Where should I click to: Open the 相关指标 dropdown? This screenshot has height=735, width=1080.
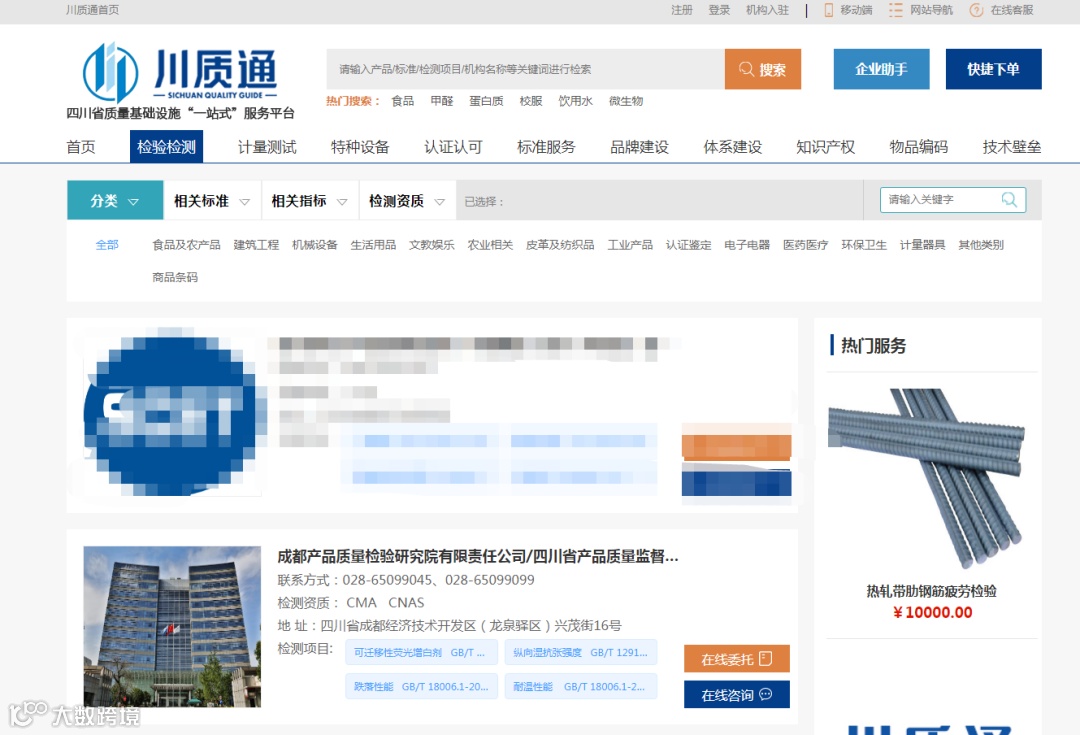[x=310, y=200]
